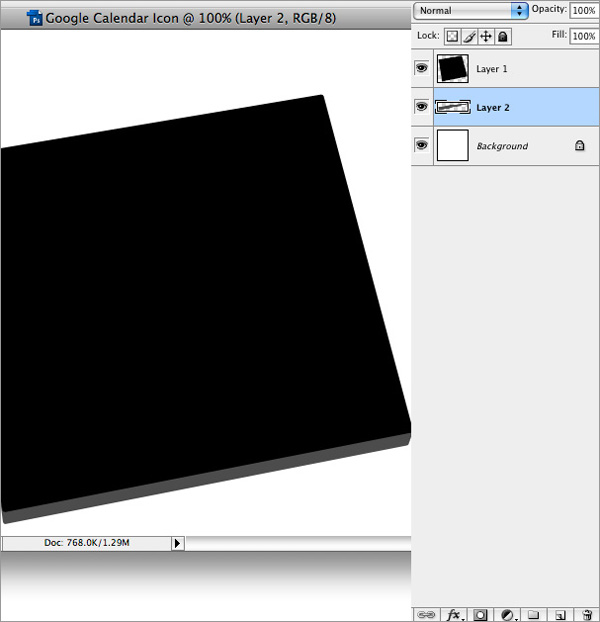The image size is (600, 622).
Task: Click the horizontal scrollbar below canvas
Action: [299, 543]
